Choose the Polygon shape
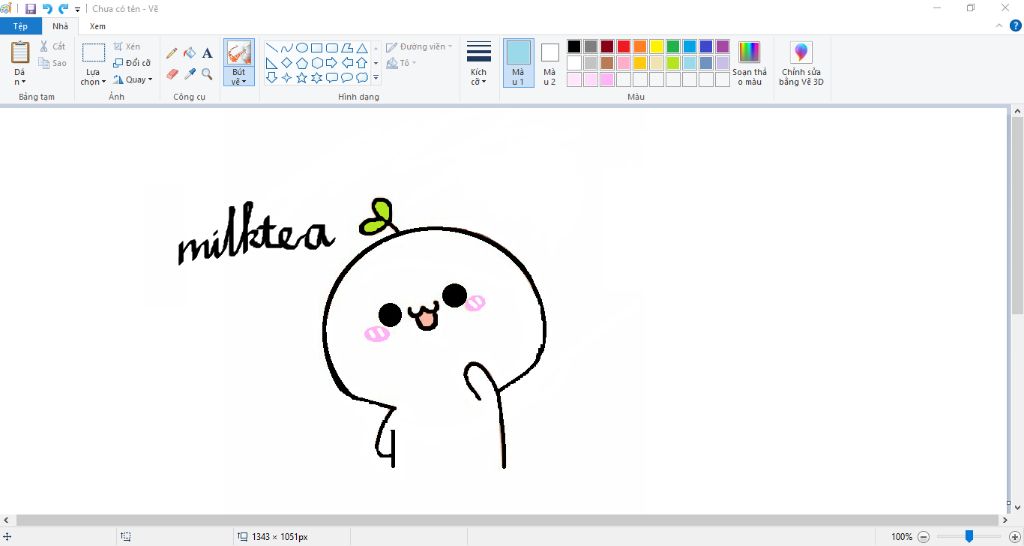 347,48
